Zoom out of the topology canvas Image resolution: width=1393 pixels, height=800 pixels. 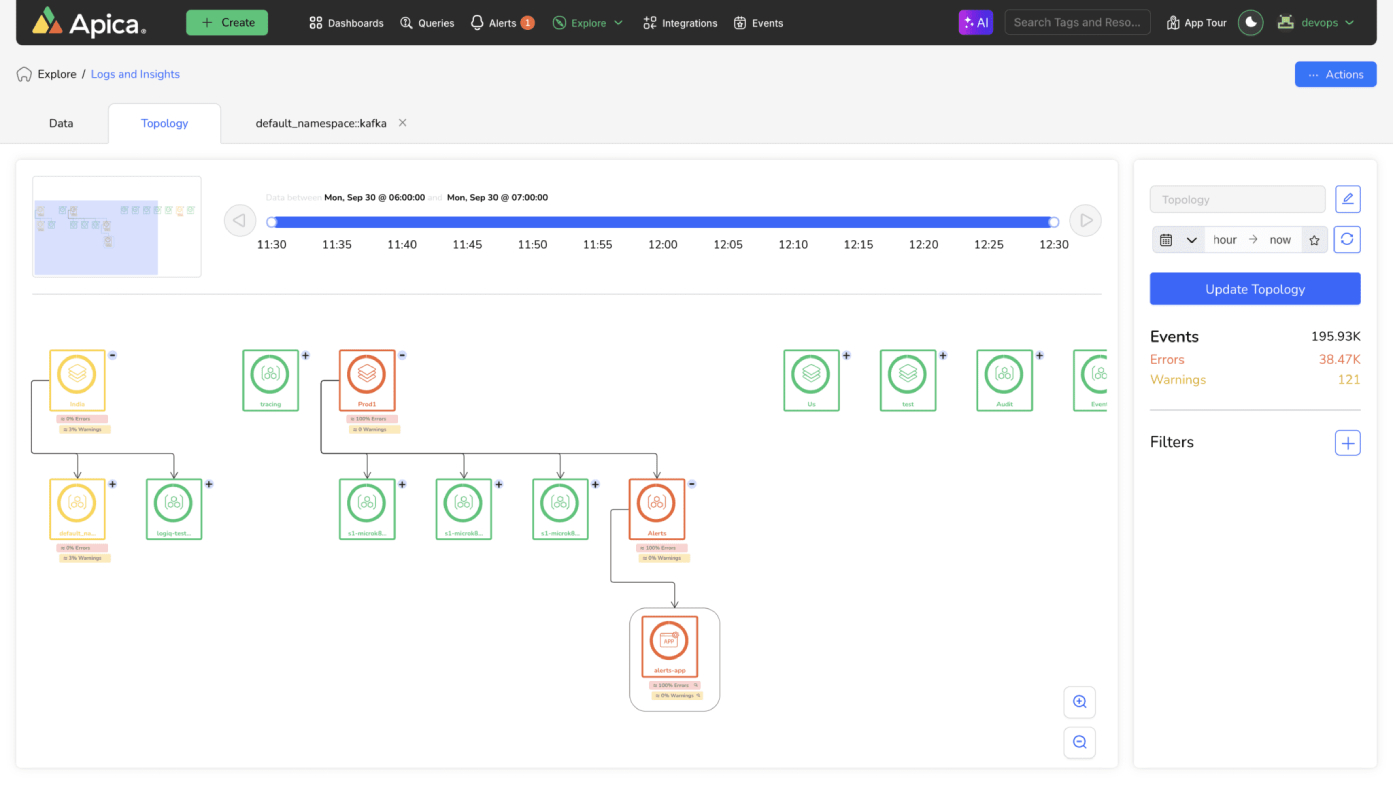pyautogui.click(x=1079, y=742)
